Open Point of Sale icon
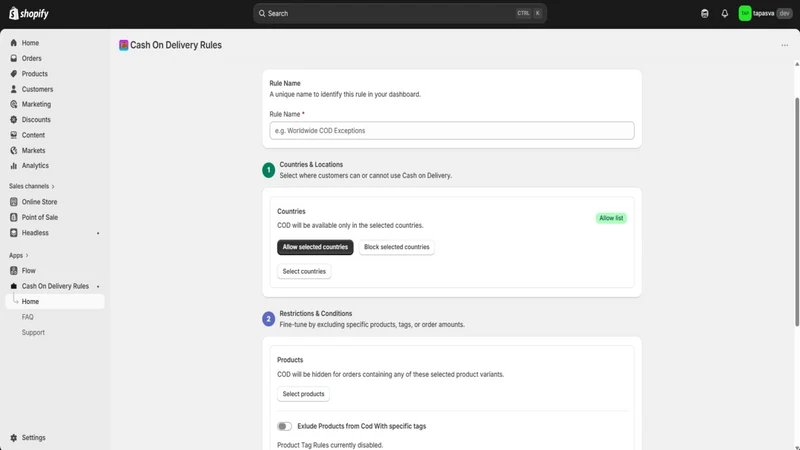Screen dimensions: 800x450 point(14,217)
